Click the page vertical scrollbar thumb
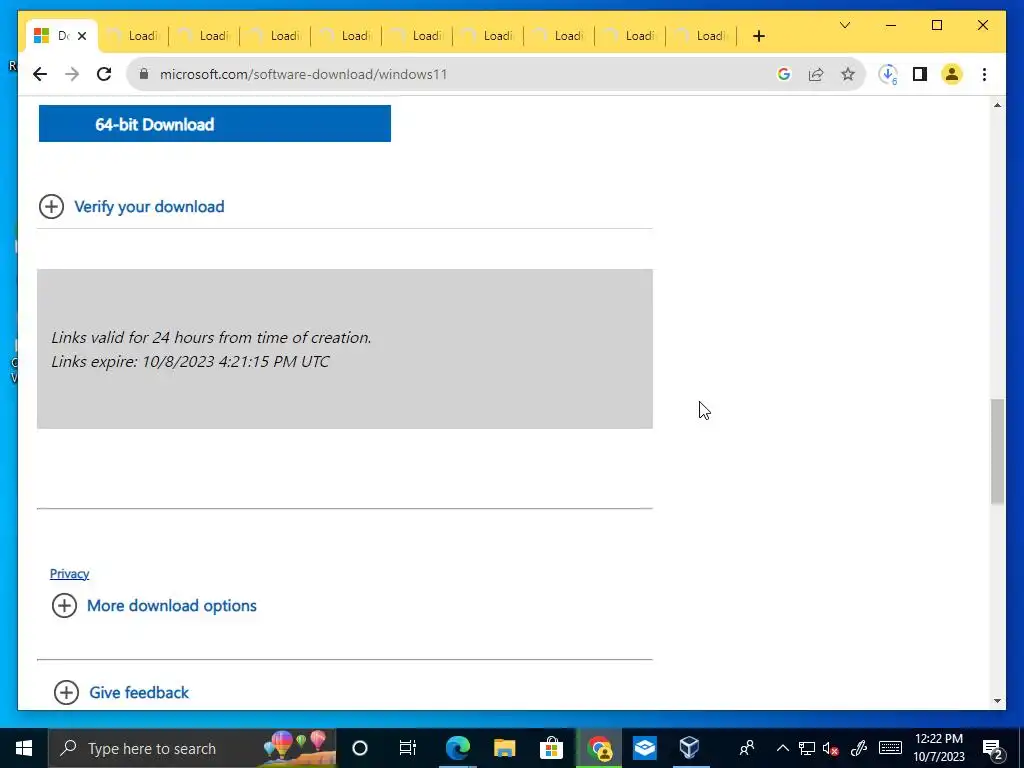 point(997,452)
